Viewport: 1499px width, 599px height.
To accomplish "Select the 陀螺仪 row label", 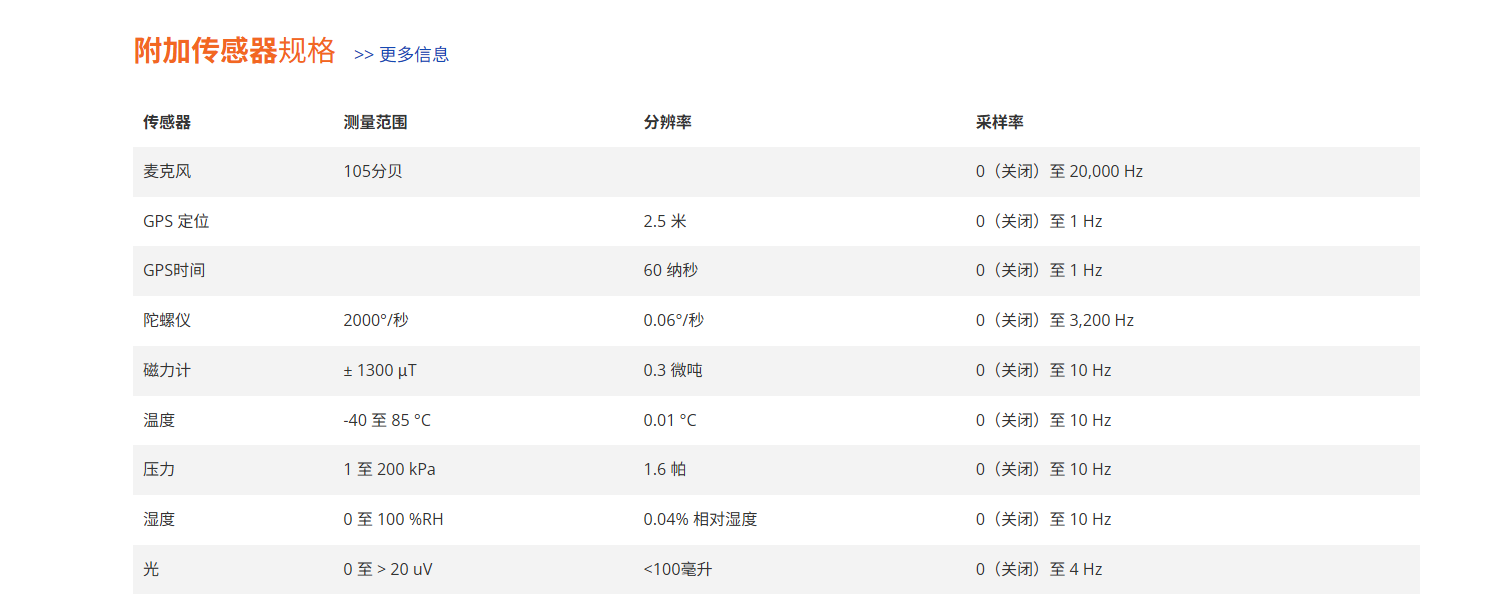I will pyautogui.click(x=167, y=320).
